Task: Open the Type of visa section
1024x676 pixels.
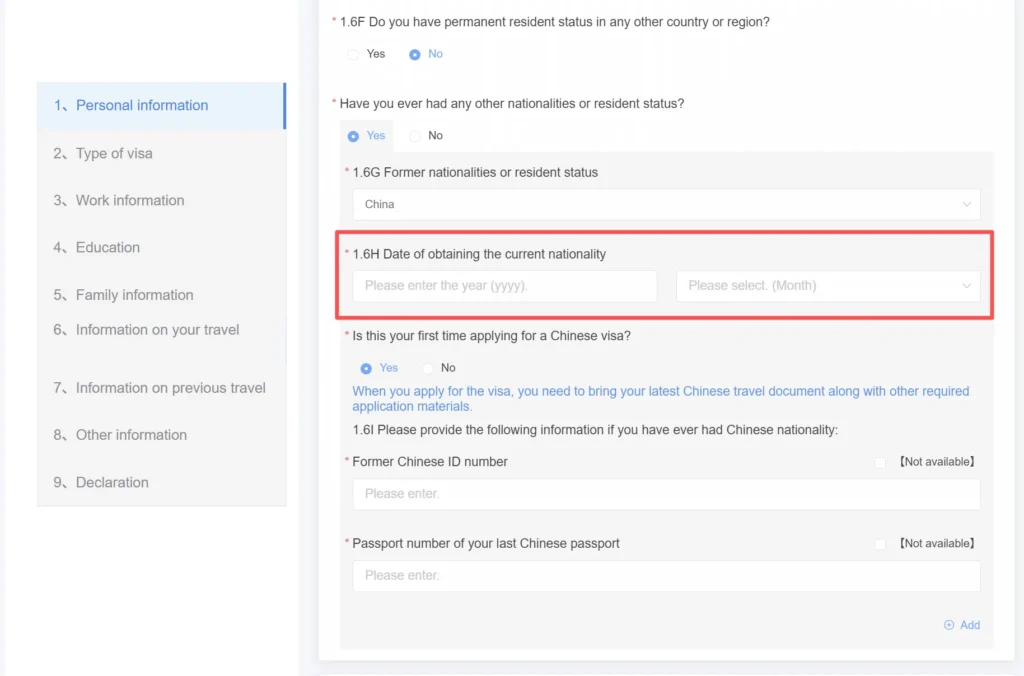Action: pos(114,153)
